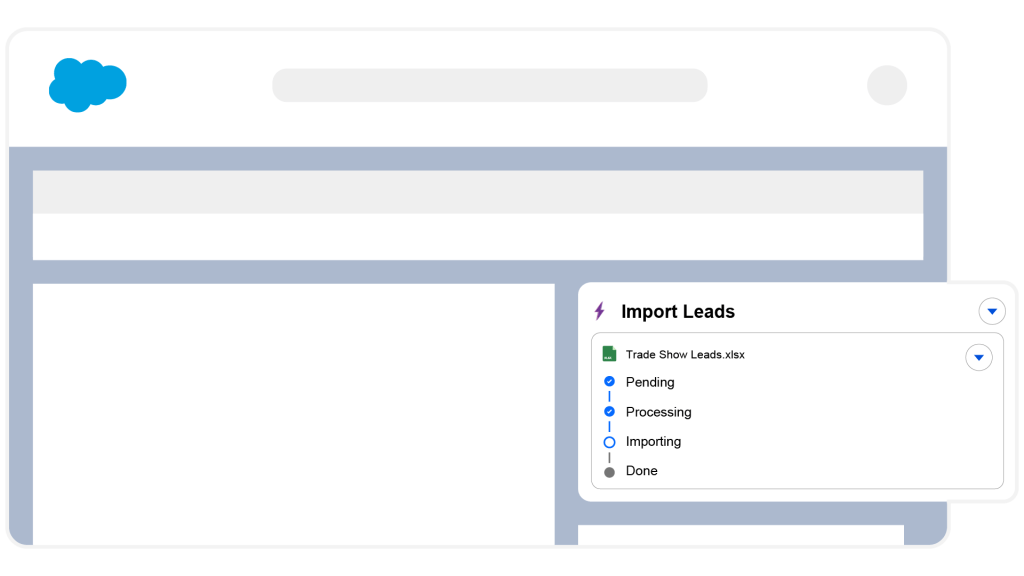This screenshot has height=576, width=1024.
Task: Click the in-progress circle icon for Importing
Action: pos(609,441)
